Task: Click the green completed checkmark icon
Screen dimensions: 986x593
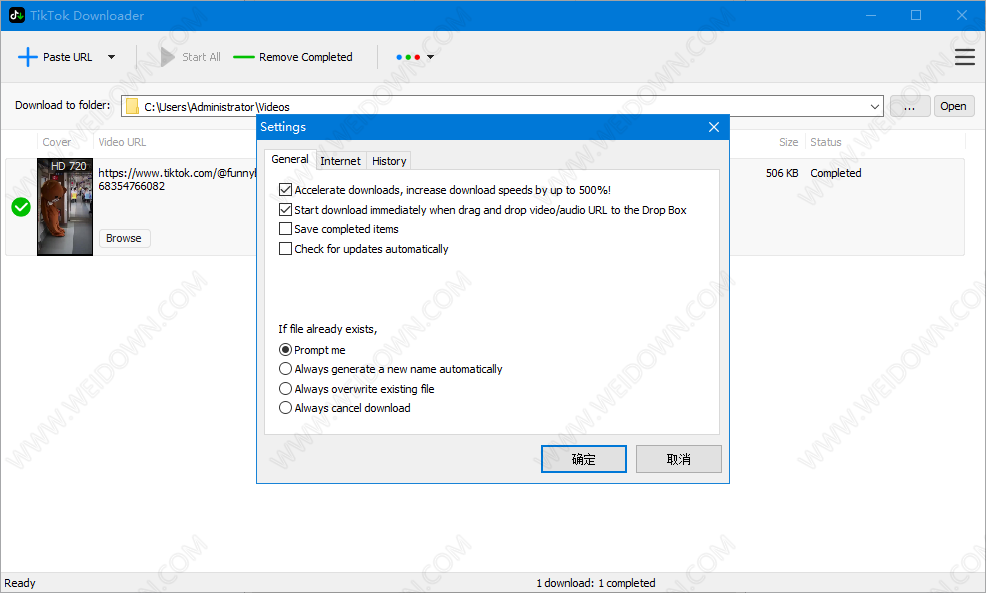Action: pos(21,207)
